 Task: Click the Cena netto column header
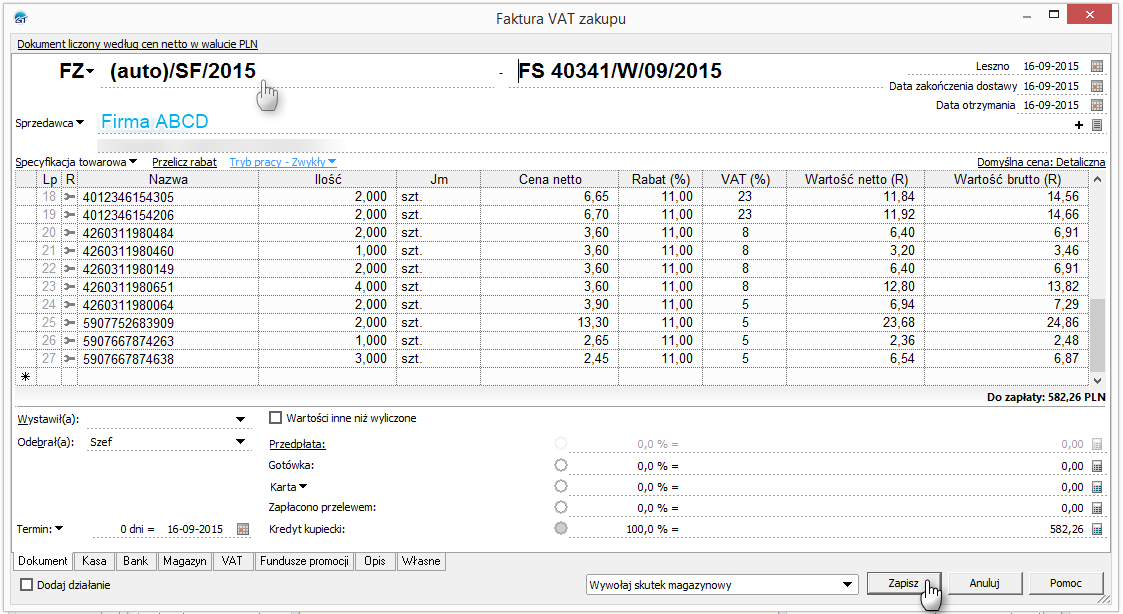(x=550, y=179)
